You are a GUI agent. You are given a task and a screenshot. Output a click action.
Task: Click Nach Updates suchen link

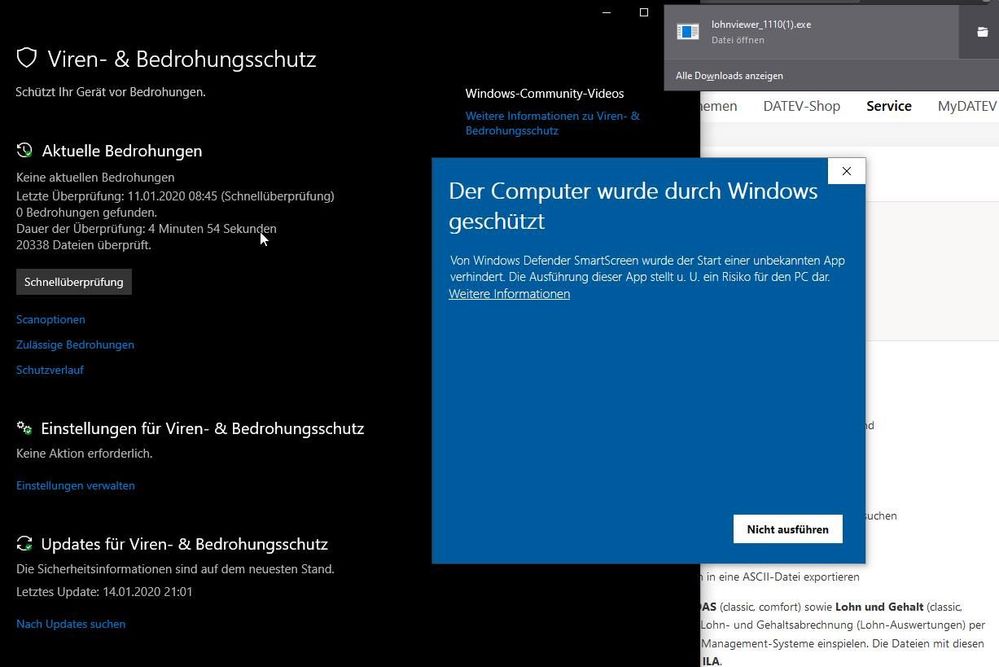point(71,624)
